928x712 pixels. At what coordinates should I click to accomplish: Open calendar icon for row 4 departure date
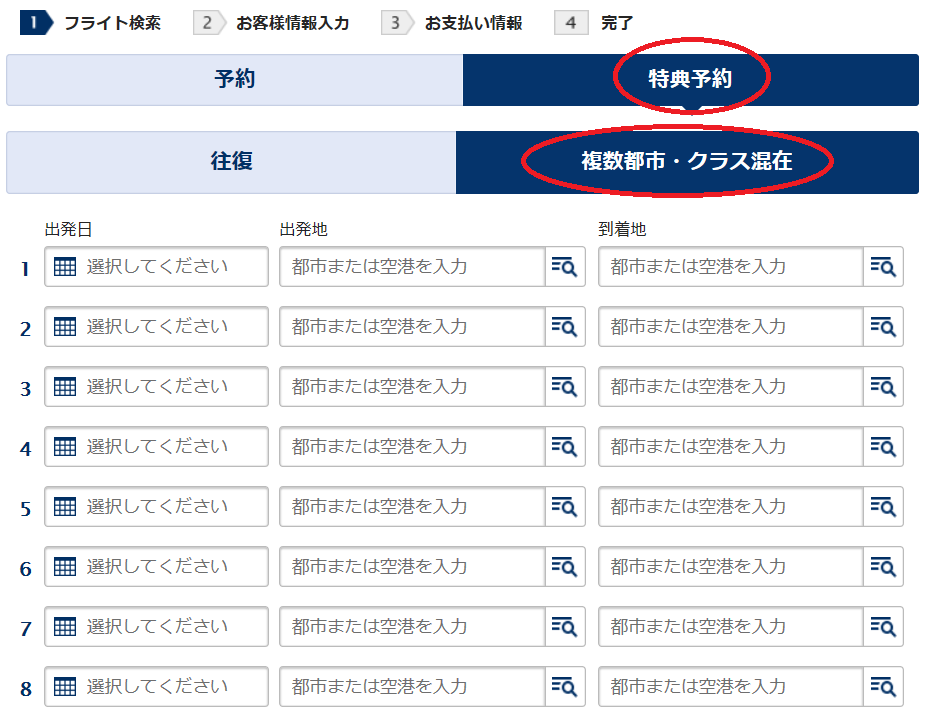click(65, 447)
